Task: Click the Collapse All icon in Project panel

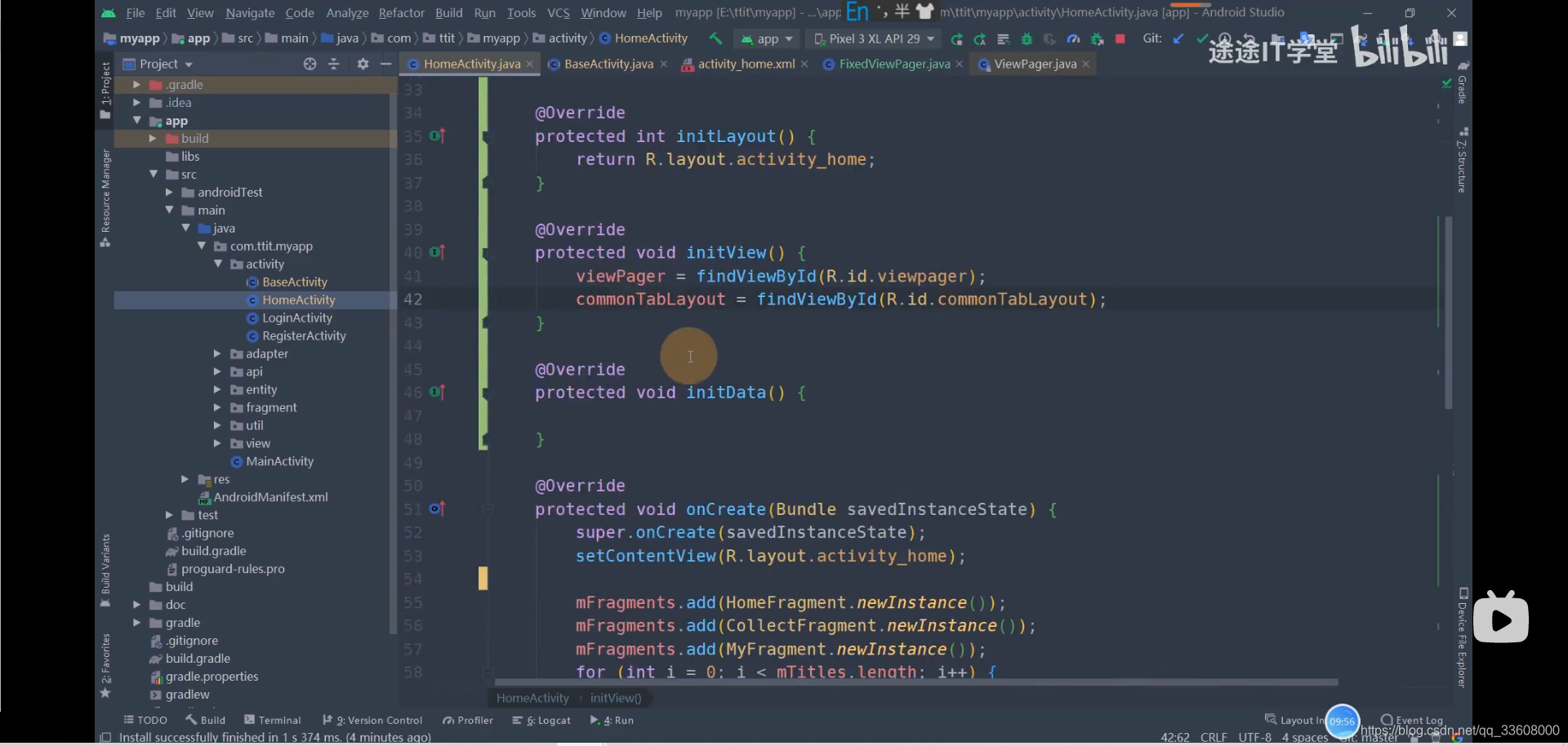Action: [333, 64]
